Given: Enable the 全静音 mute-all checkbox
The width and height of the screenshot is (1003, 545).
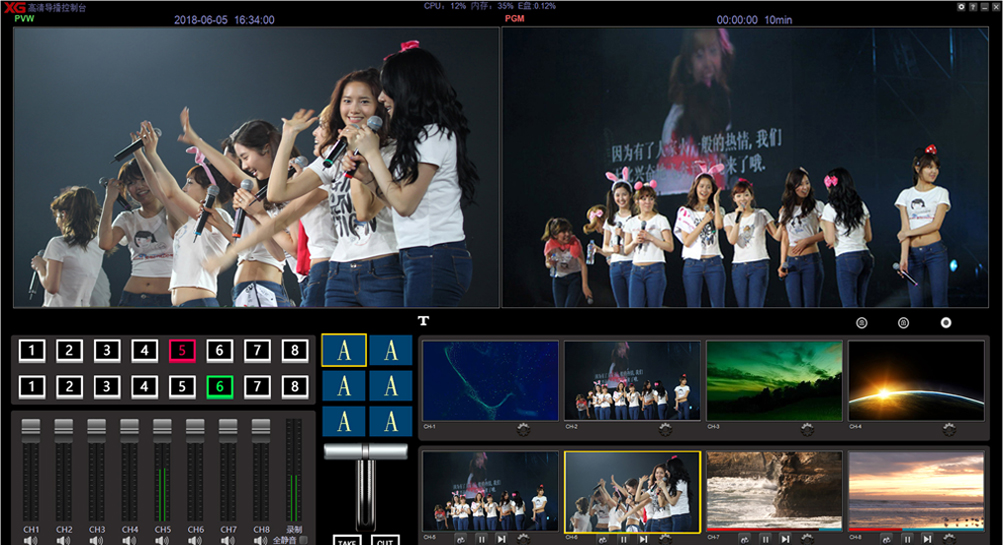Looking at the screenshot, I should (304, 540).
